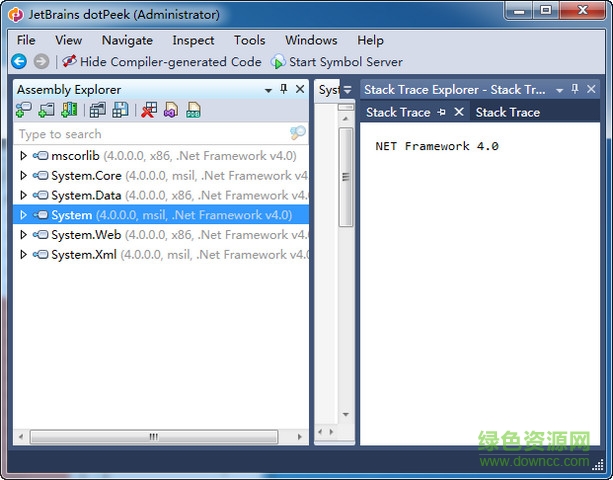Click the code viewer split handle
The image size is (613, 480).
point(346,107)
